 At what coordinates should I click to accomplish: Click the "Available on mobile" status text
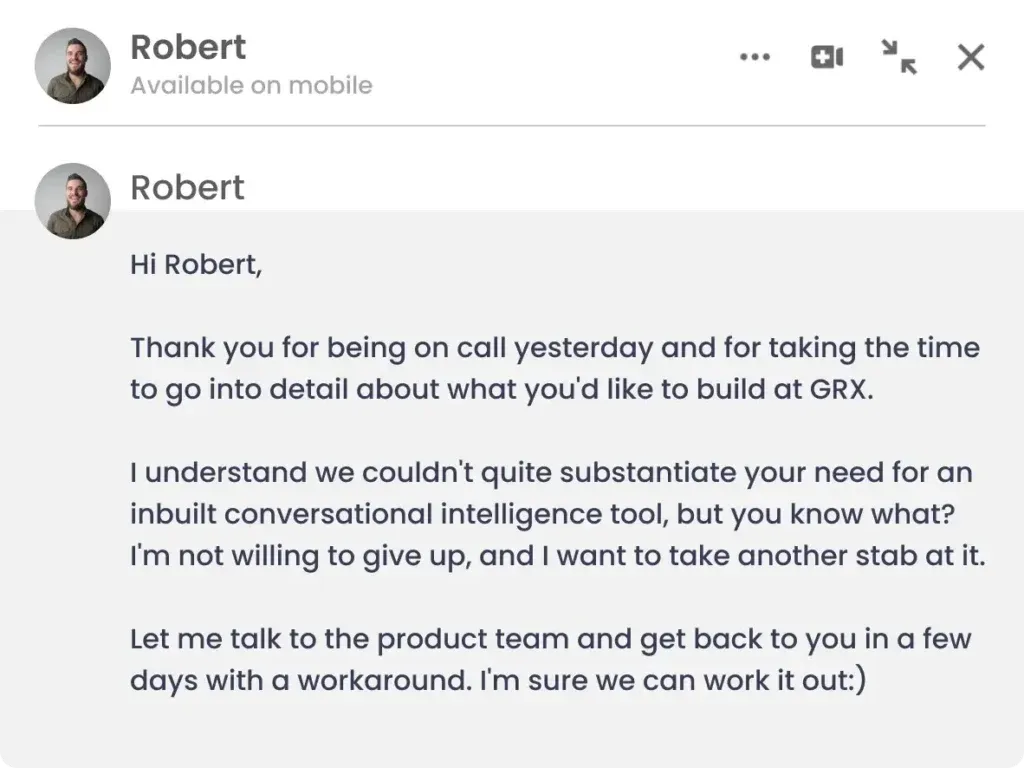(251, 86)
